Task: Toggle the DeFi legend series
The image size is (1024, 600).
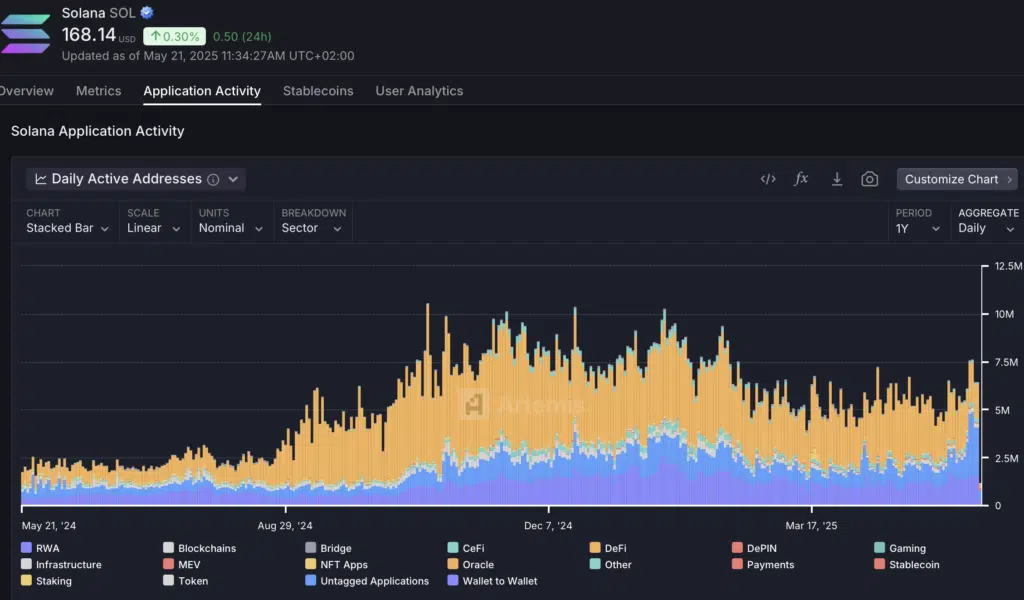Action: click(608, 548)
